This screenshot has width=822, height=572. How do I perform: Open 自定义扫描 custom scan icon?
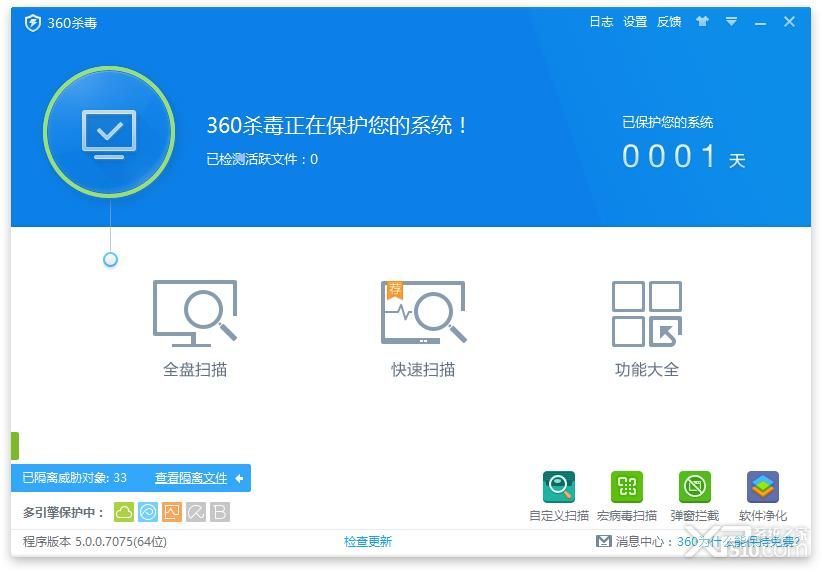click(x=559, y=487)
